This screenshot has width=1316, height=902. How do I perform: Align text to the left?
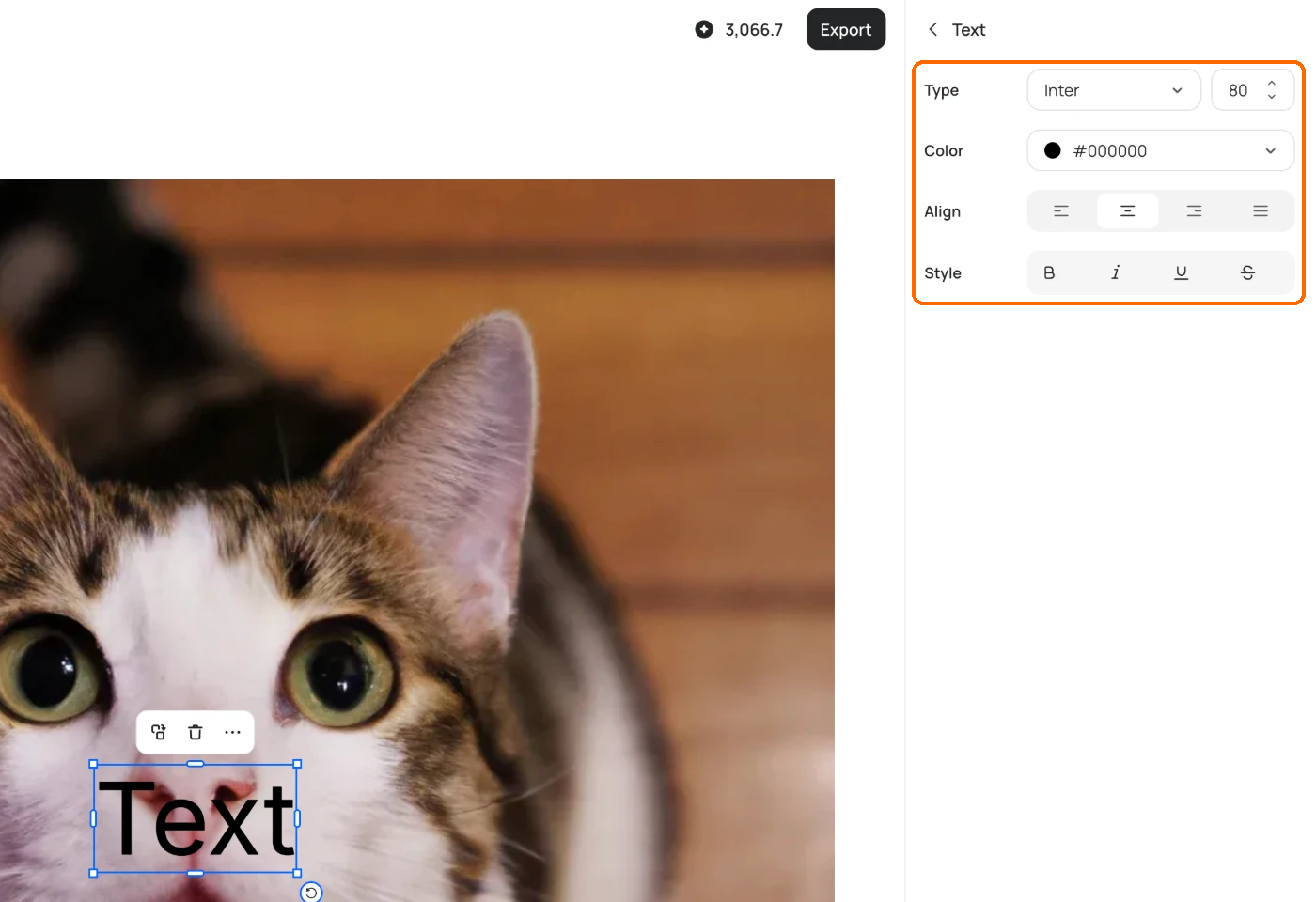click(1061, 211)
